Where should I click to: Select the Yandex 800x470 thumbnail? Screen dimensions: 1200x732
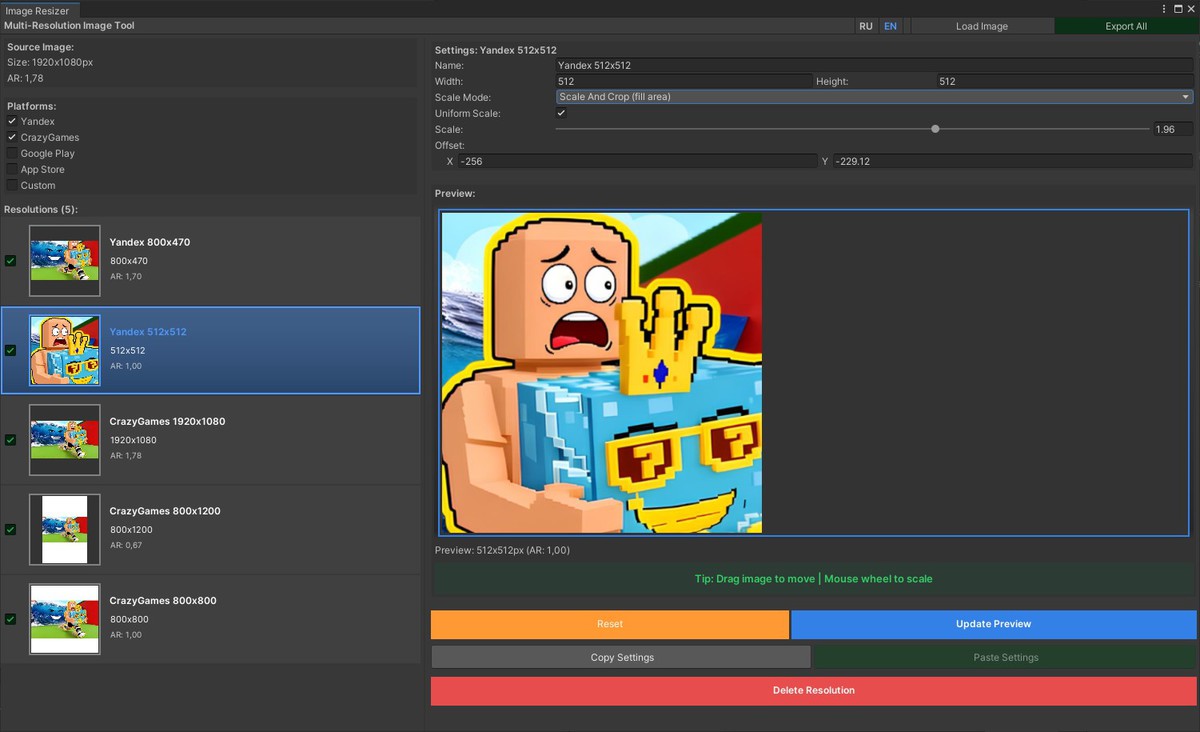point(65,261)
